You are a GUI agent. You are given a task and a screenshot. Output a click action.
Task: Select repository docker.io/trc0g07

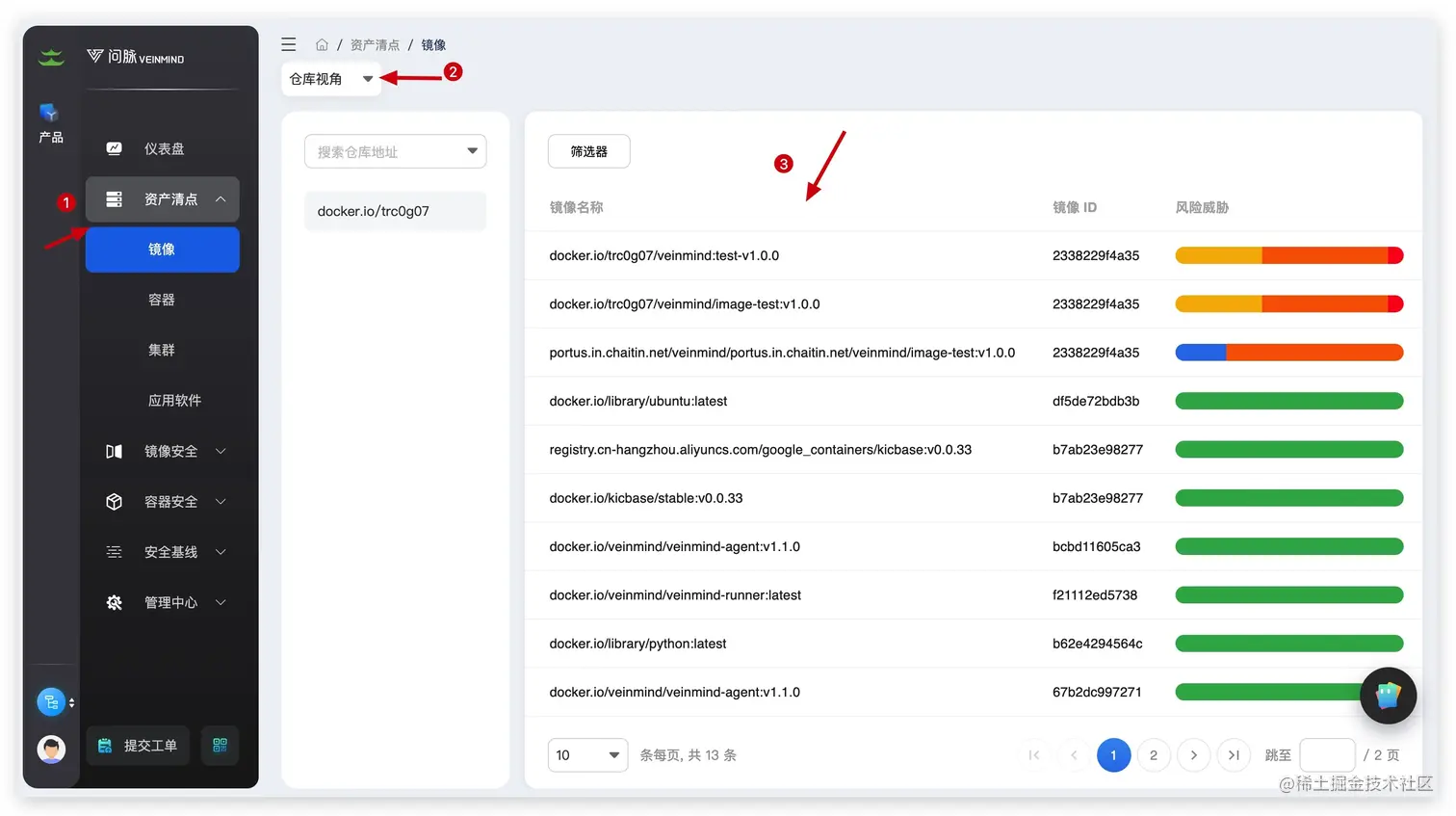point(395,211)
